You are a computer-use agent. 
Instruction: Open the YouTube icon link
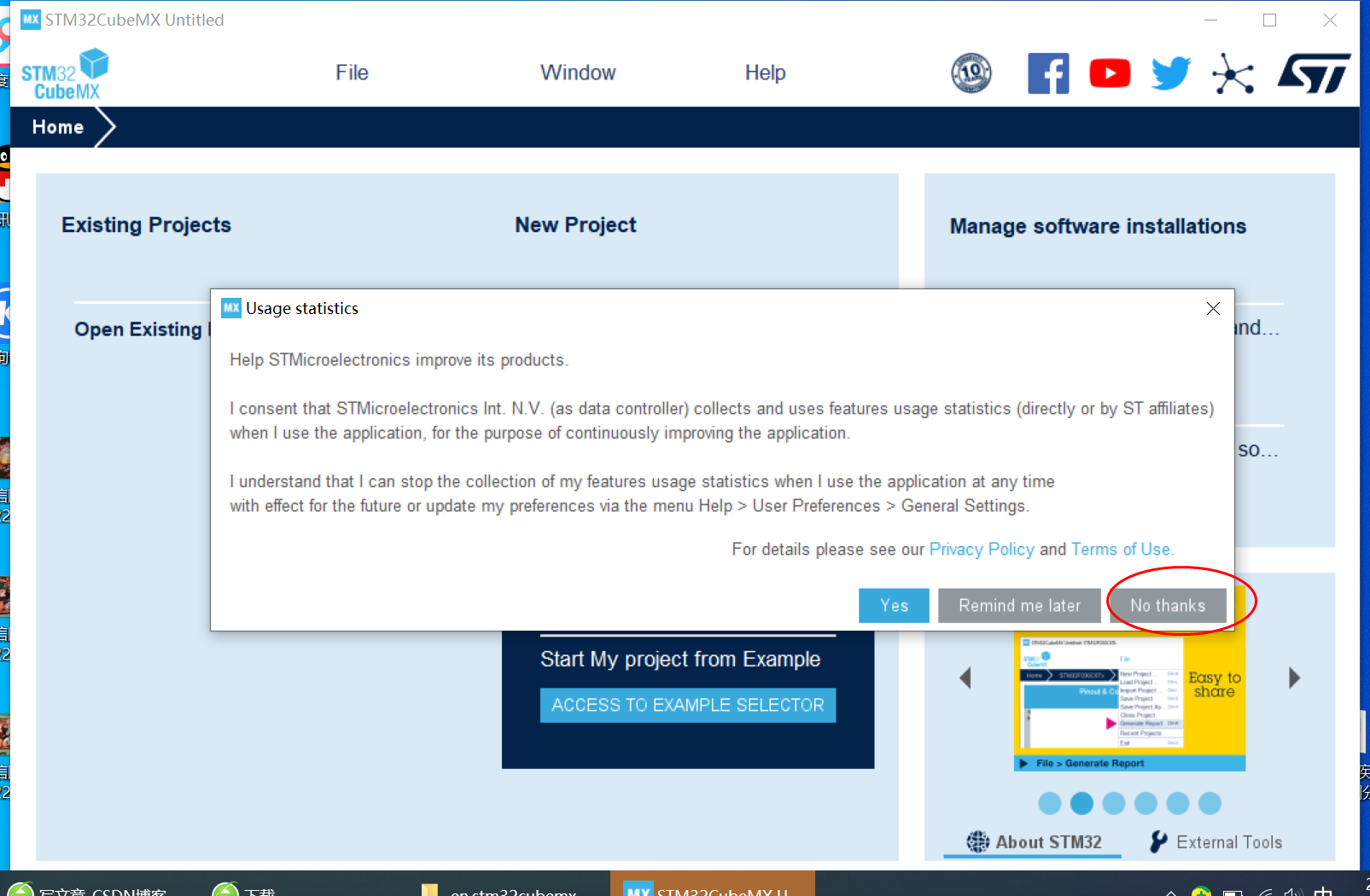point(1110,73)
